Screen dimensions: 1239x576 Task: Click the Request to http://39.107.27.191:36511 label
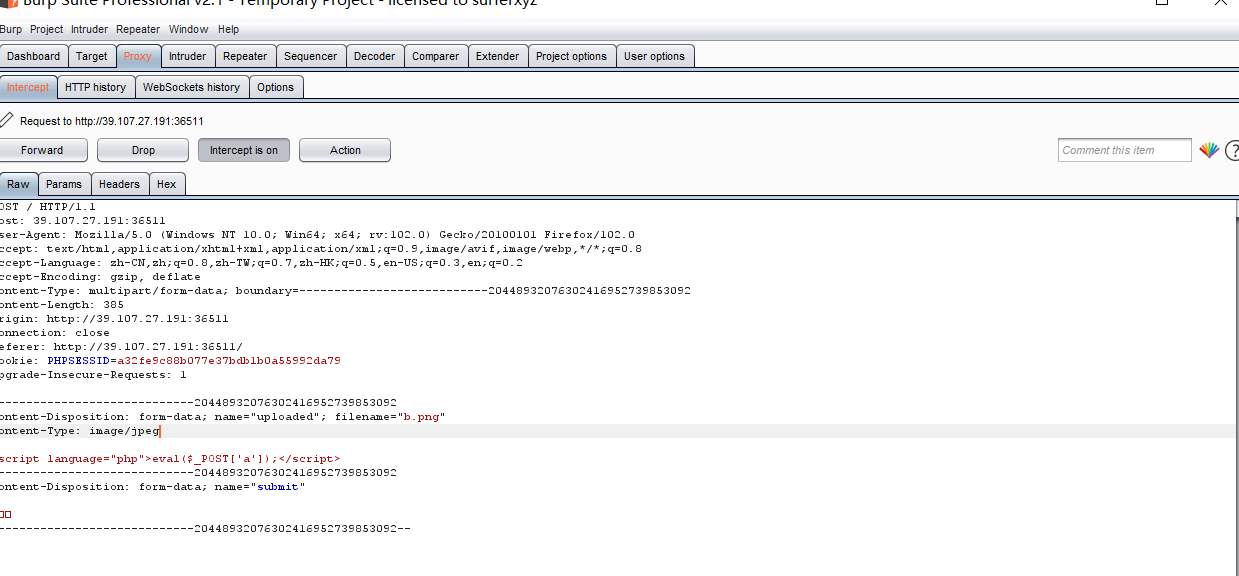coord(112,121)
